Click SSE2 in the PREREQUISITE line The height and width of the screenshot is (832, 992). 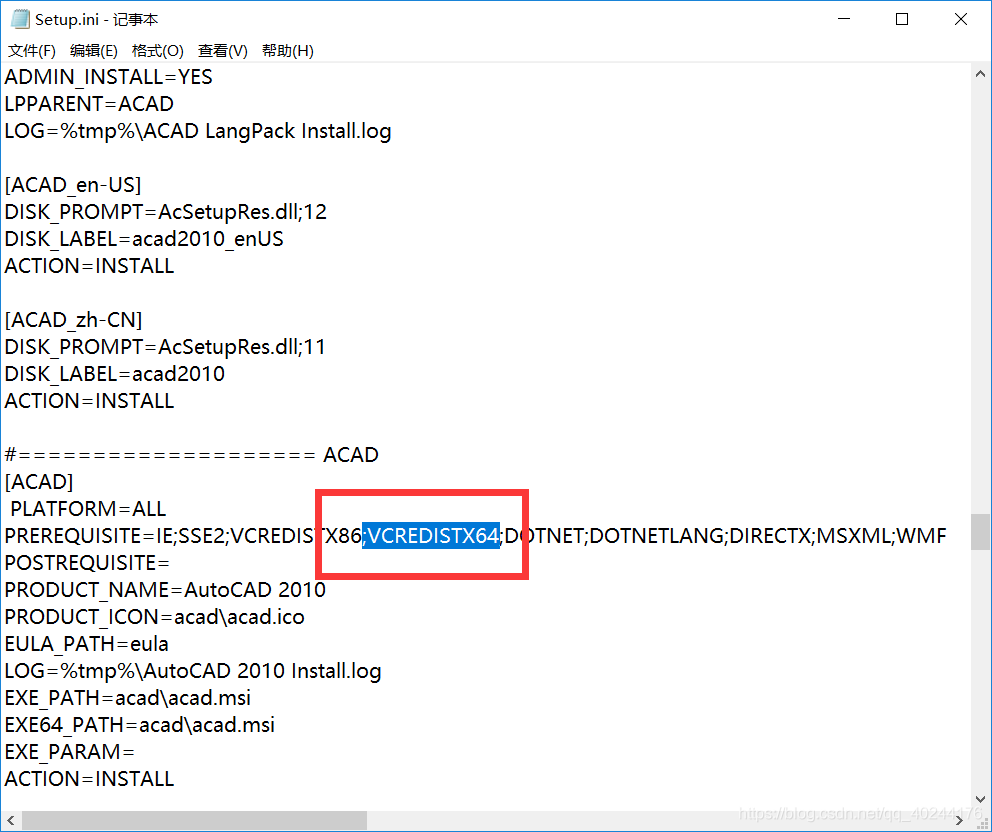pos(201,536)
